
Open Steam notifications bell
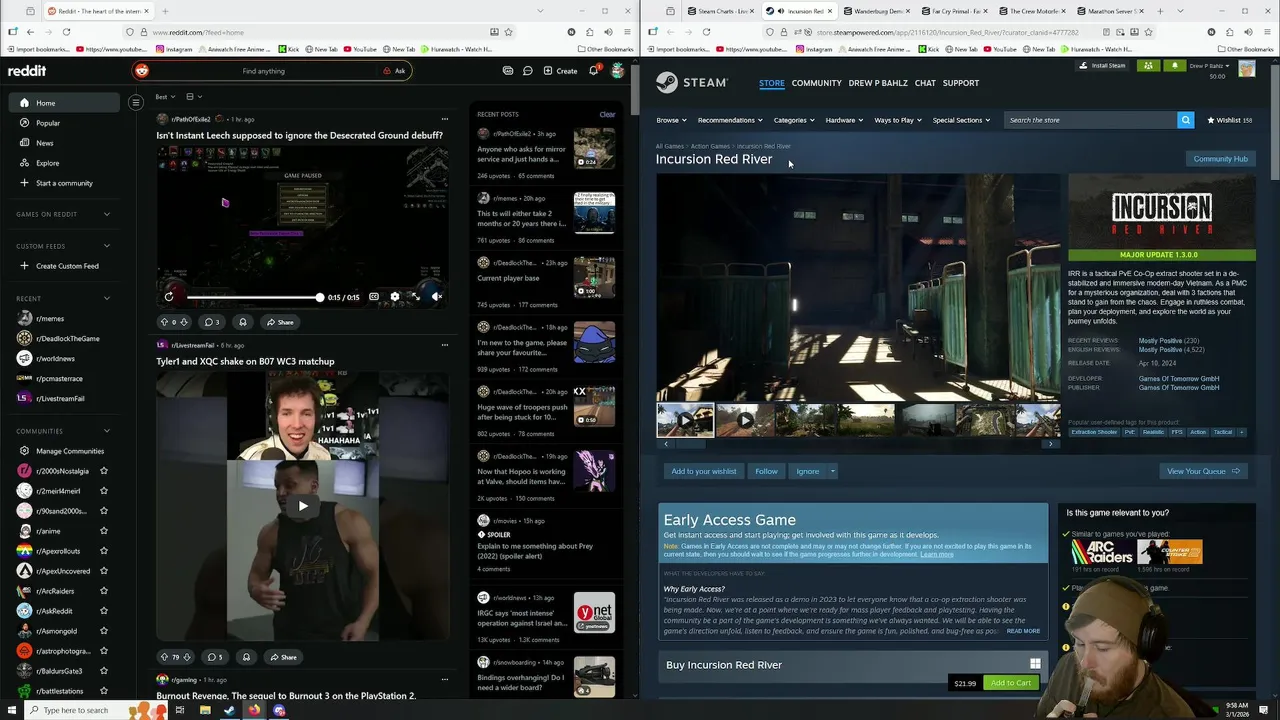point(1174,66)
